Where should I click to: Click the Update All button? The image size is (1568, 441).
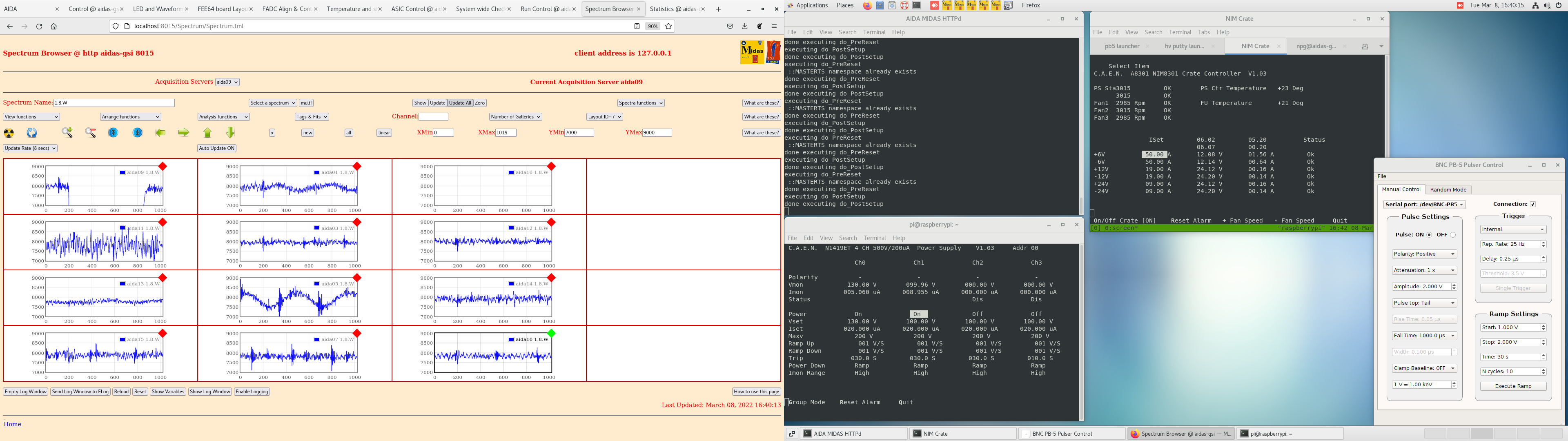(460, 103)
